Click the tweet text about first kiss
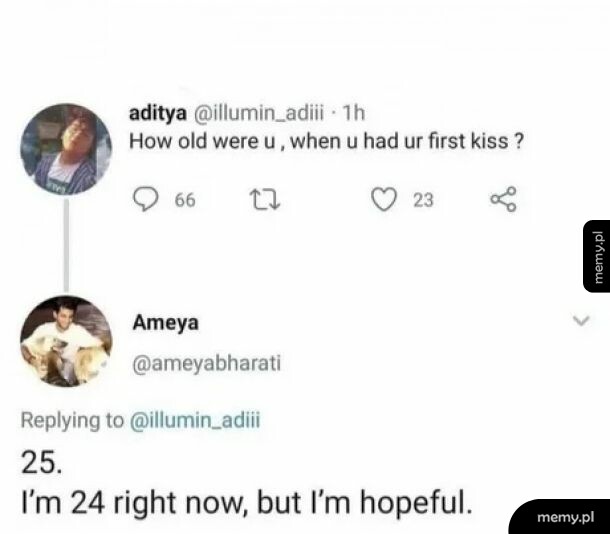Viewport: 610px width, 534px height. 326,141
